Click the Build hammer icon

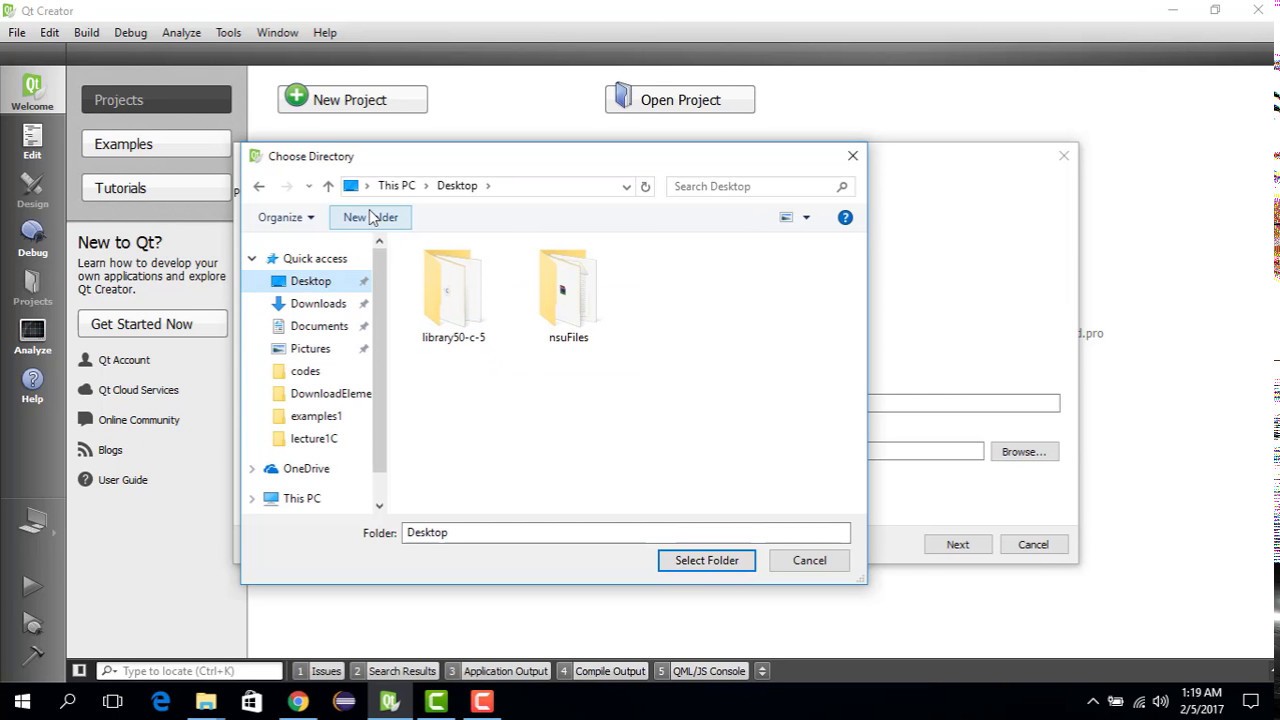click(32, 656)
